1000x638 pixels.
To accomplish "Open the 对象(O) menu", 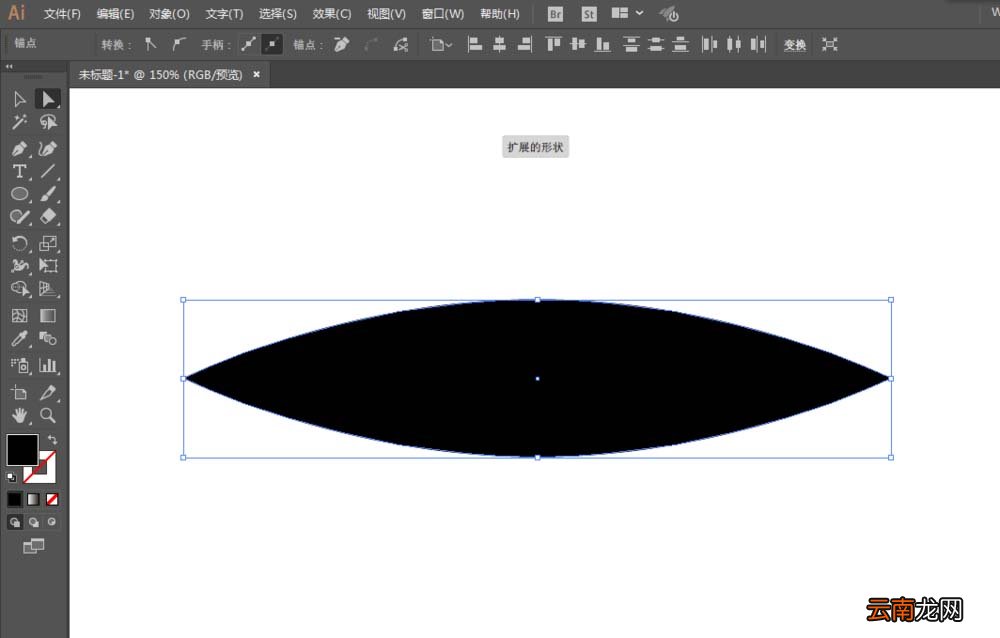I will coord(169,13).
